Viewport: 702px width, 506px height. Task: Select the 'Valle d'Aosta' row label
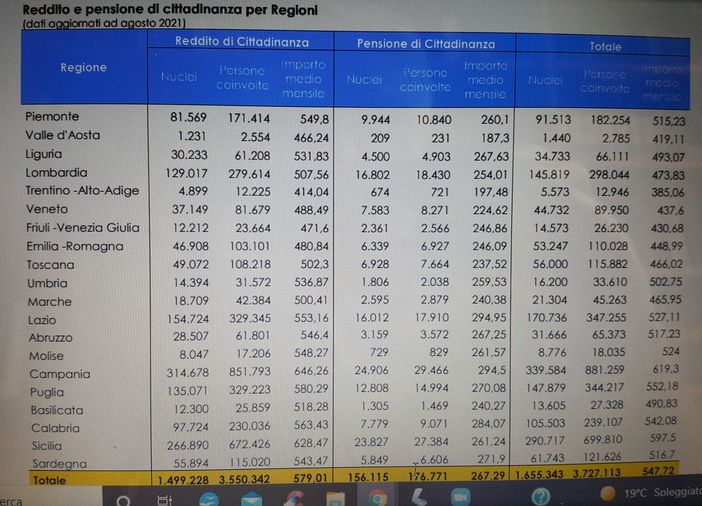tap(62, 135)
